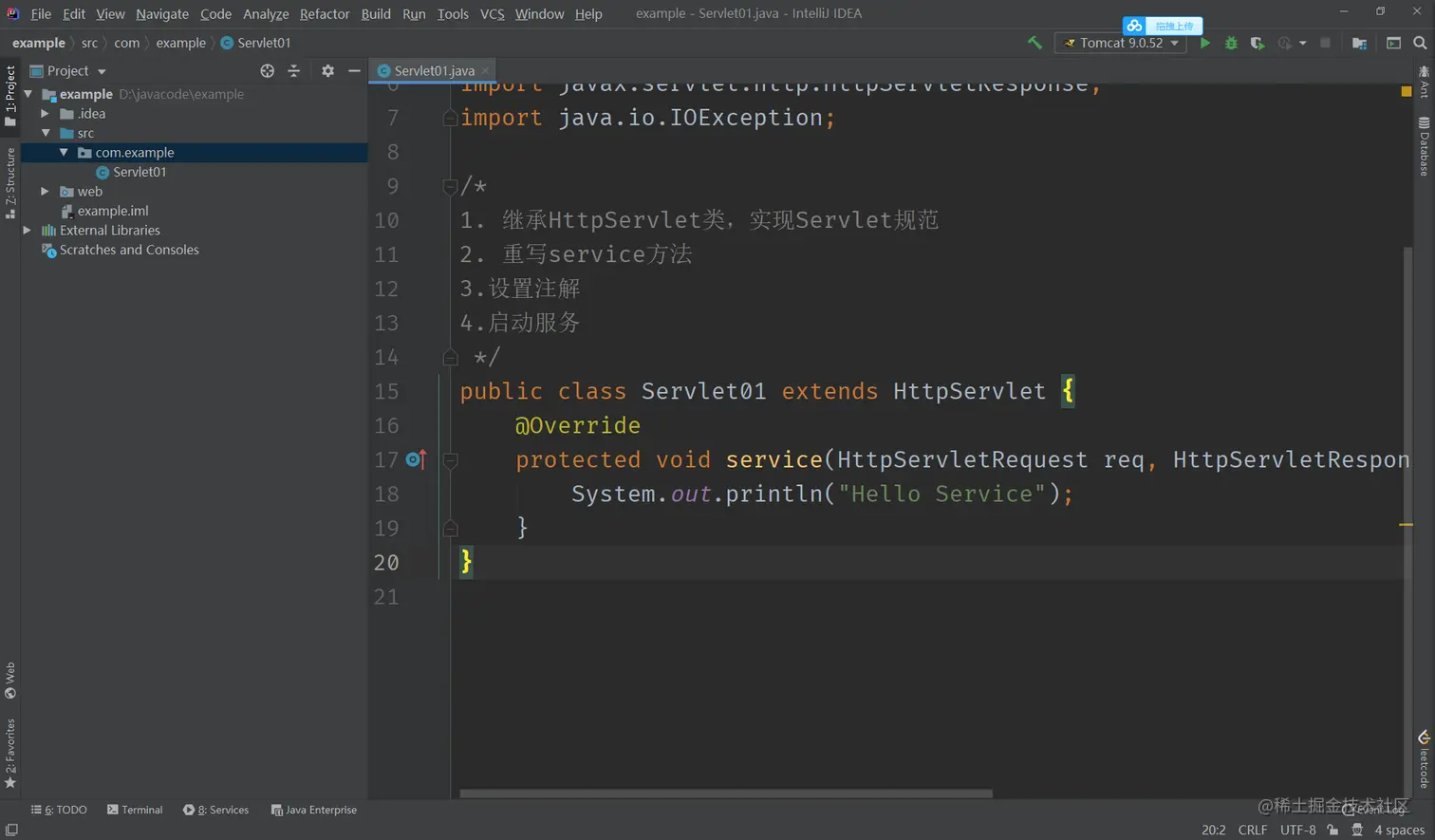This screenshot has width=1435, height=840.
Task: Locate current file with the crosshair icon
Action: (x=268, y=71)
